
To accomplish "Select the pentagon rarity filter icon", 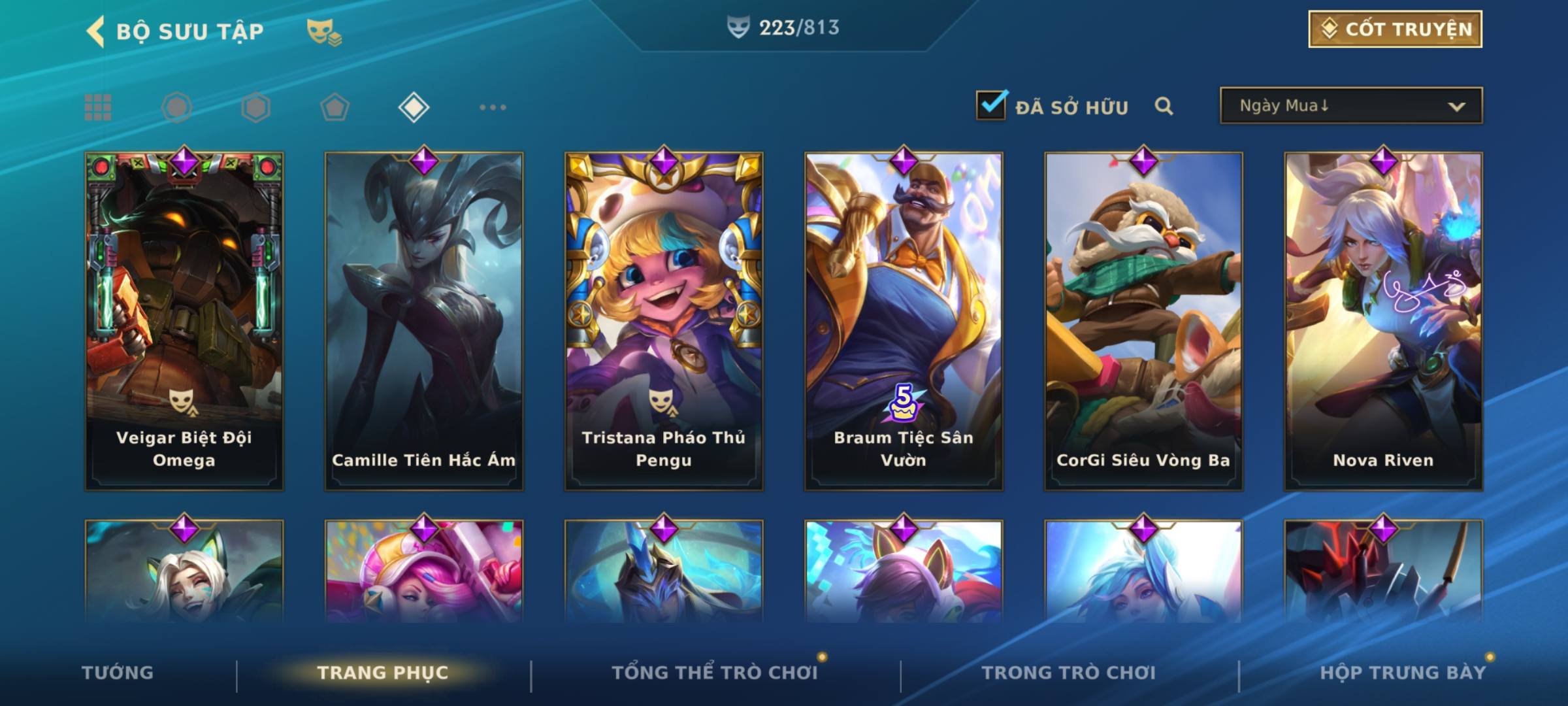I will pos(335,107).
